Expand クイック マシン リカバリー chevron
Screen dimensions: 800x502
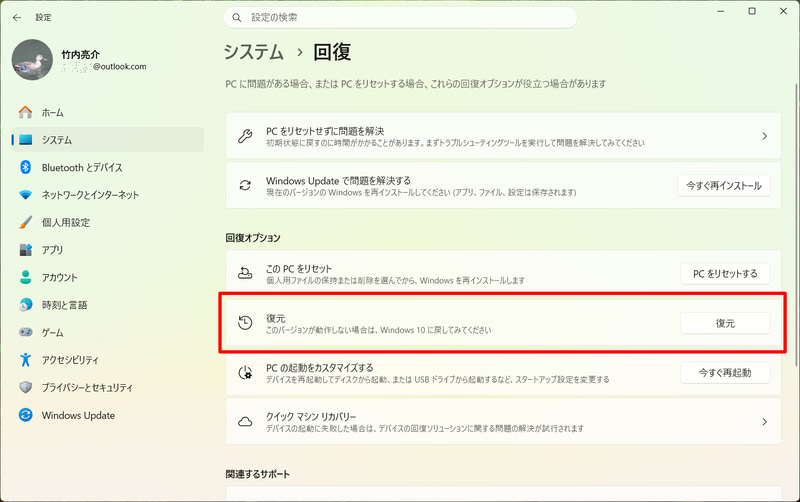point(764,422)
